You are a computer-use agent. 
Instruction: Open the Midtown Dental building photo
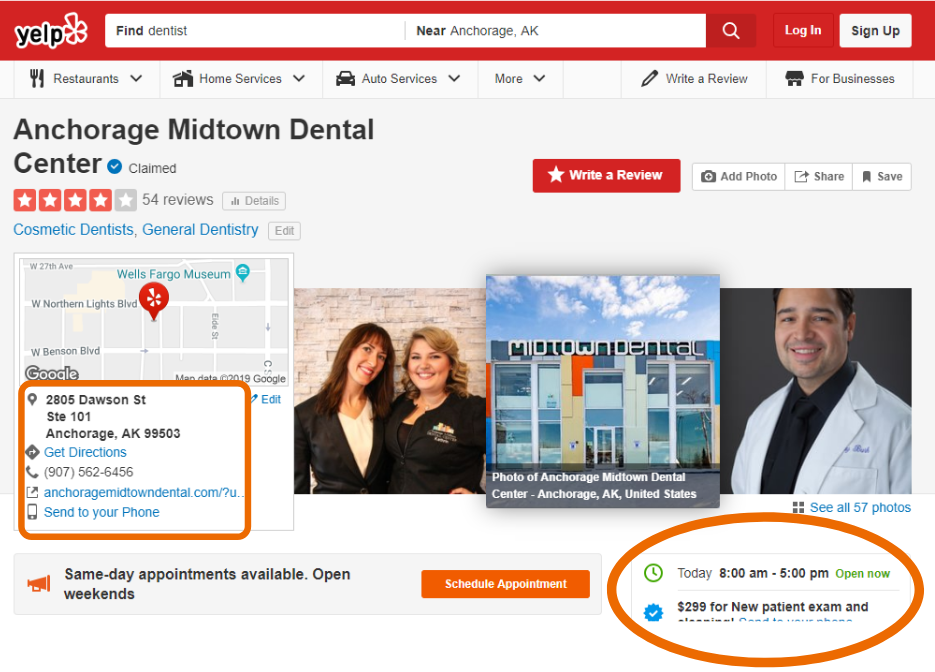point(603,391)
